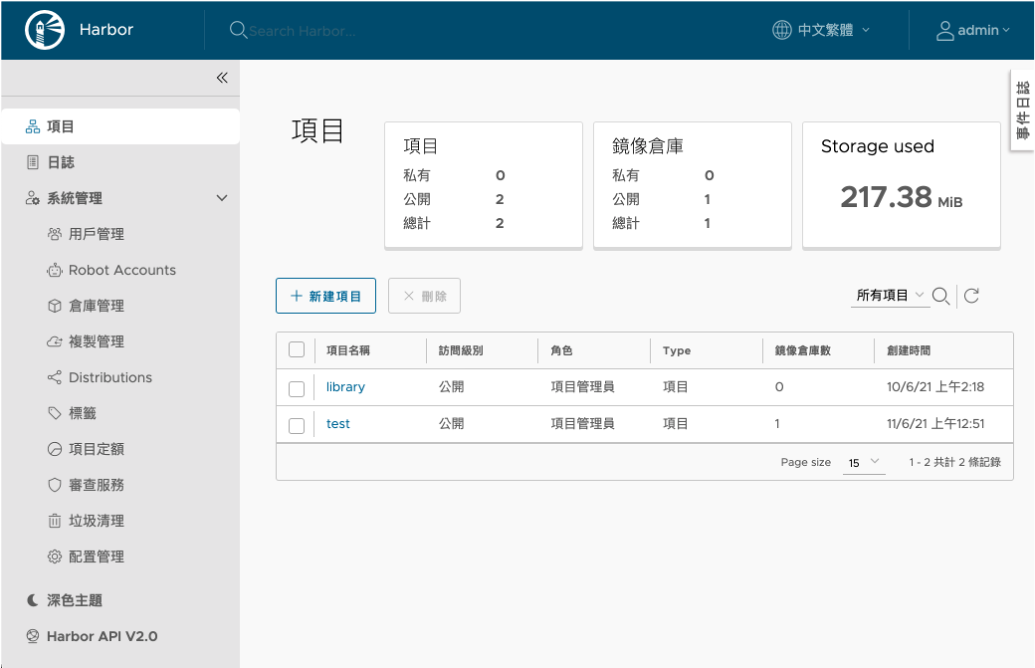The width and height of the screenshot is (1035, 668).
Task: Open the 事件日誌 side tab
Action: pyautogui.click(x=1022, y=110)
